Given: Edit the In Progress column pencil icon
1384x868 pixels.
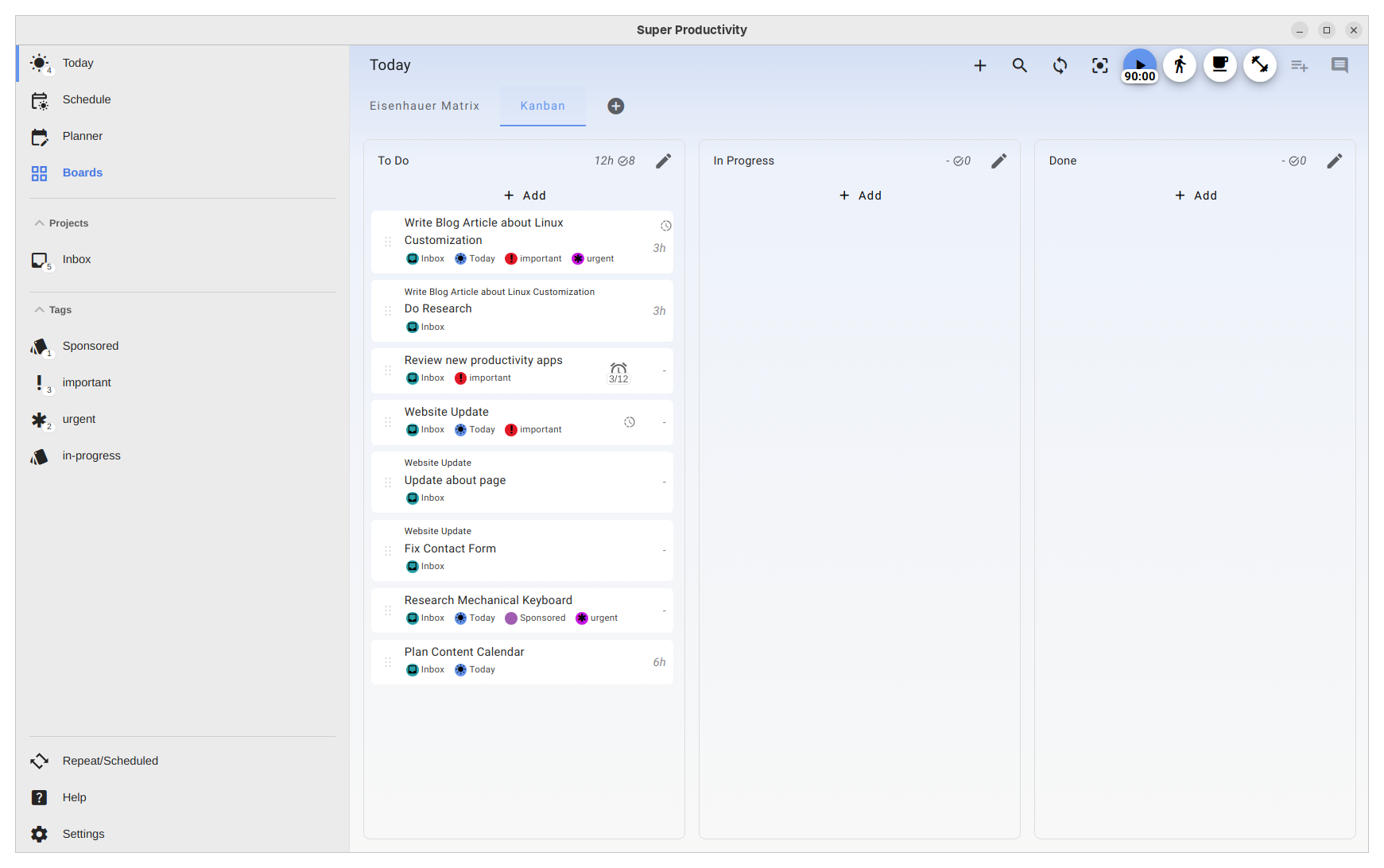Looking at the screenshot, I should tap(999, 161).
